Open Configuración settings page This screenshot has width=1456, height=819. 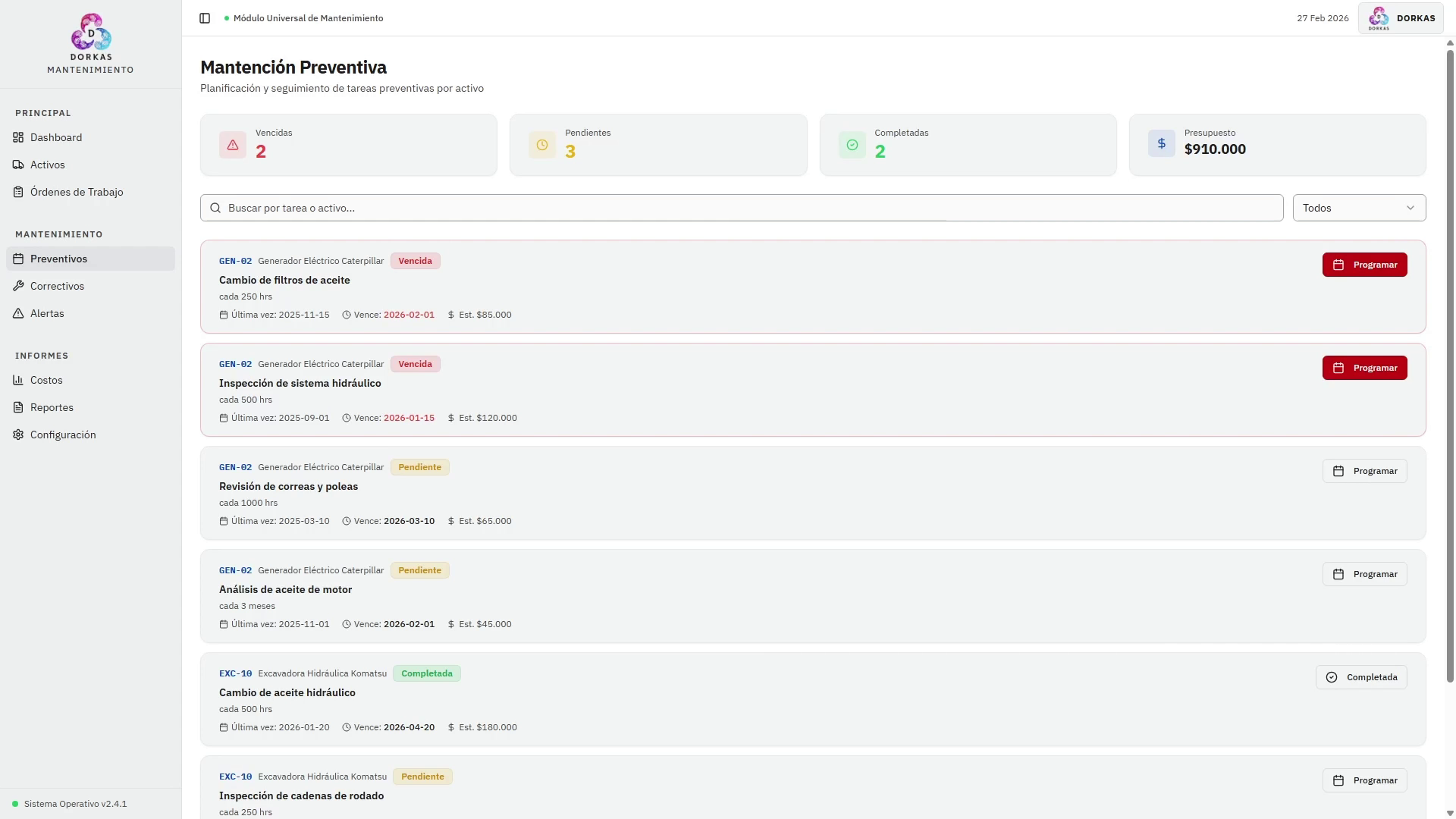point(63,435)
